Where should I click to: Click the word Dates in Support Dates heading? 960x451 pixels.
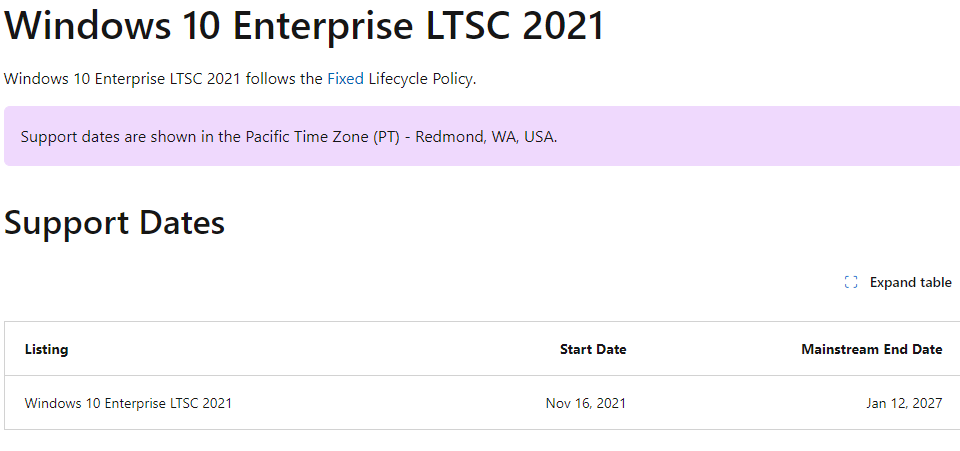coord(181,223)
